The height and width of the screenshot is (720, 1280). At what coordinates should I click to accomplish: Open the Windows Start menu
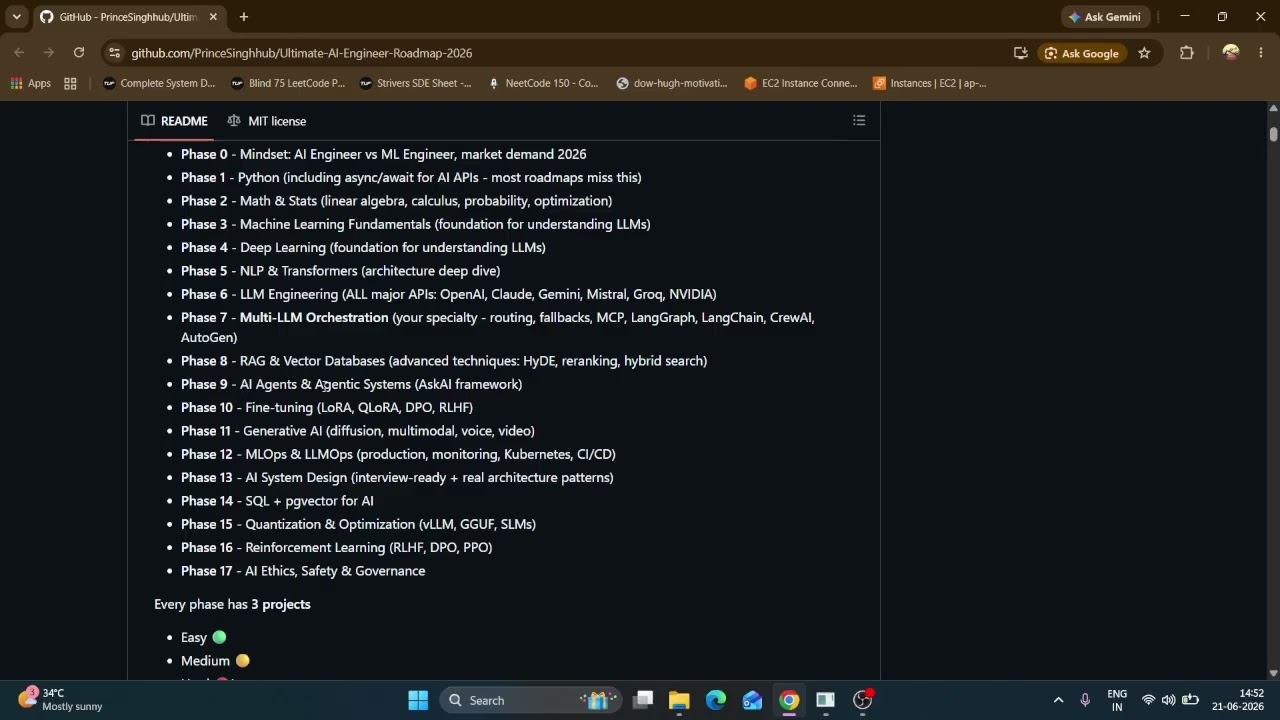click(x=418, y=700)
